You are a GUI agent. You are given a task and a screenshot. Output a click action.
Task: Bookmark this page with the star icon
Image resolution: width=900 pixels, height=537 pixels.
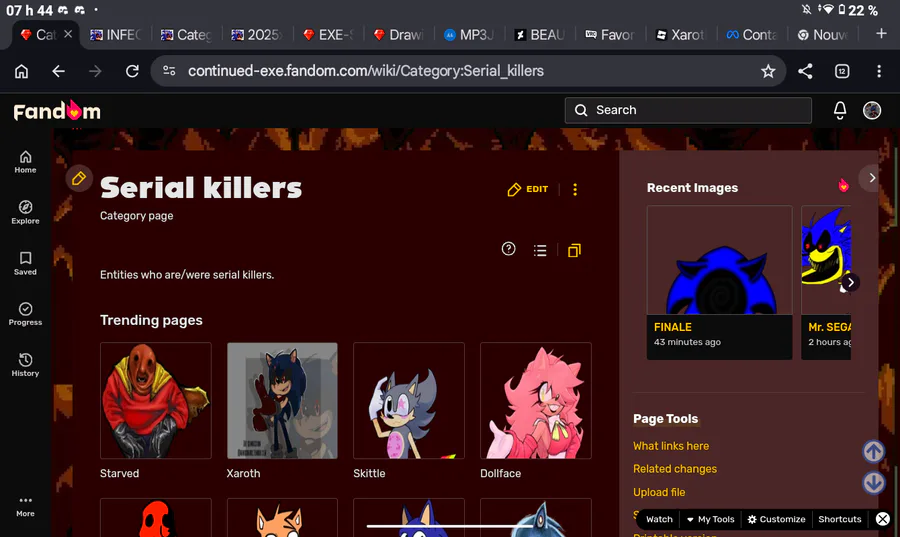(x=768, y=71)
